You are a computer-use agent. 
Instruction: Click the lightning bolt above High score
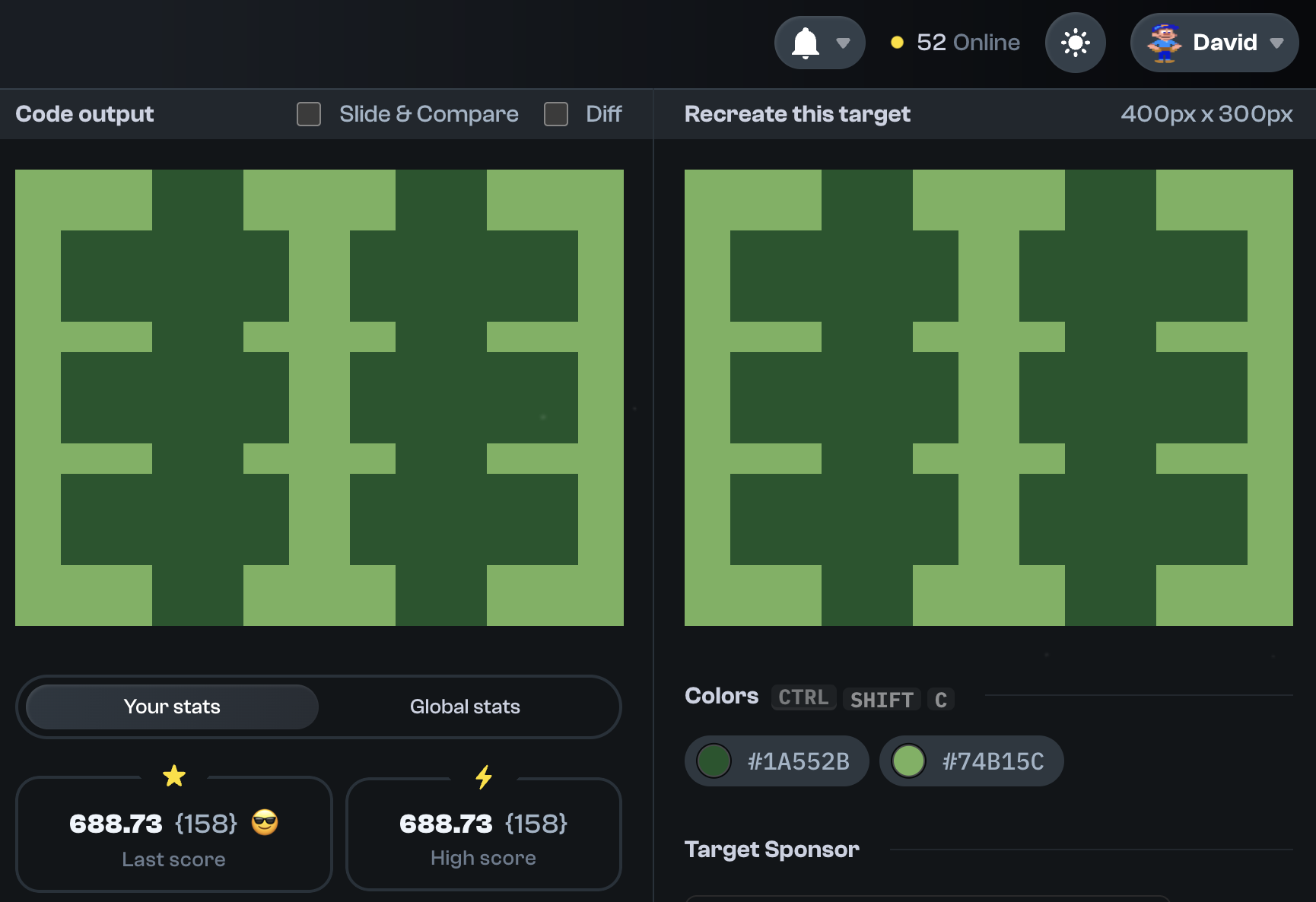[x=484, y=777]
